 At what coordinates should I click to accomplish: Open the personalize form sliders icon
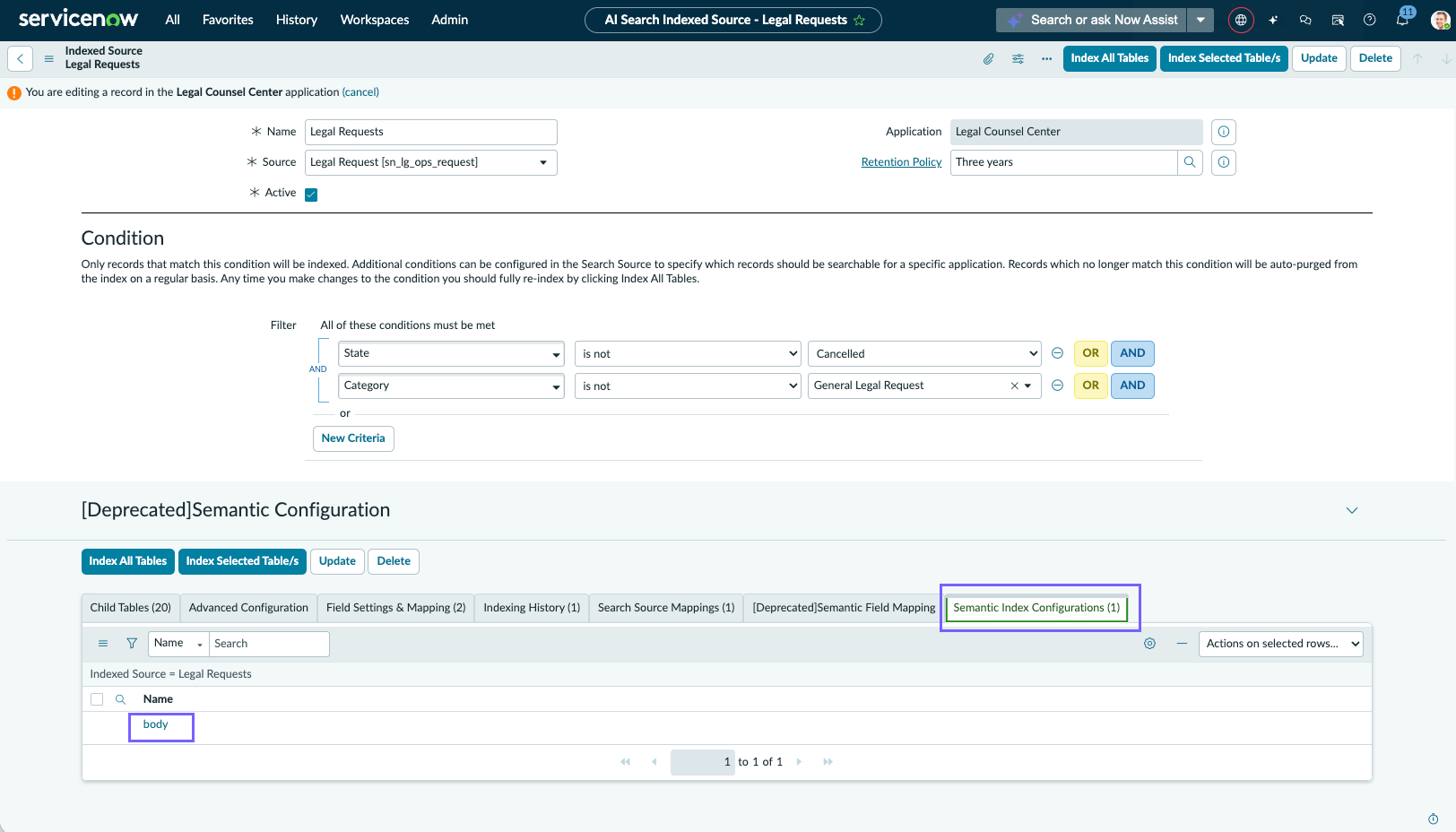pyautogui.click(x=1018, y=58)
